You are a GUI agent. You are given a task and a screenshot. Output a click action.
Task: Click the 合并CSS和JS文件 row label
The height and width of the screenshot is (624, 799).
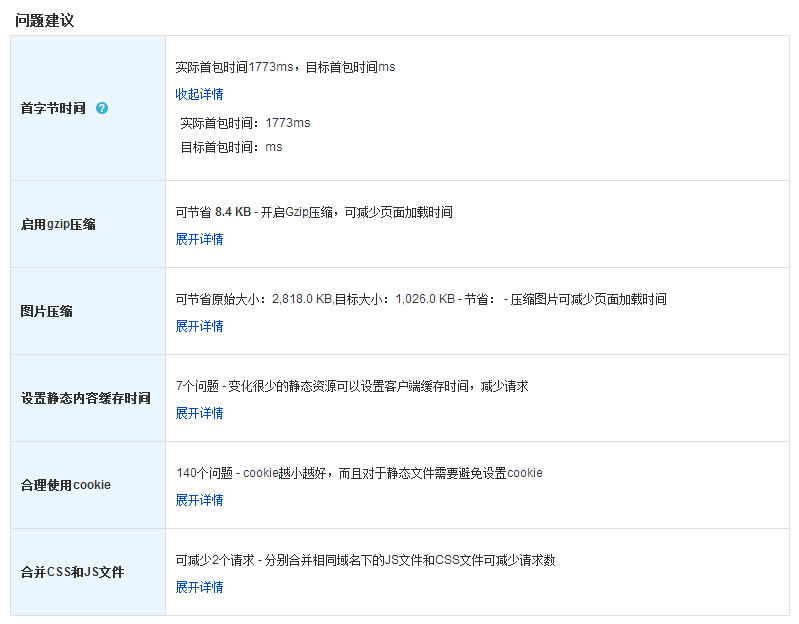(x=72, y=573)
